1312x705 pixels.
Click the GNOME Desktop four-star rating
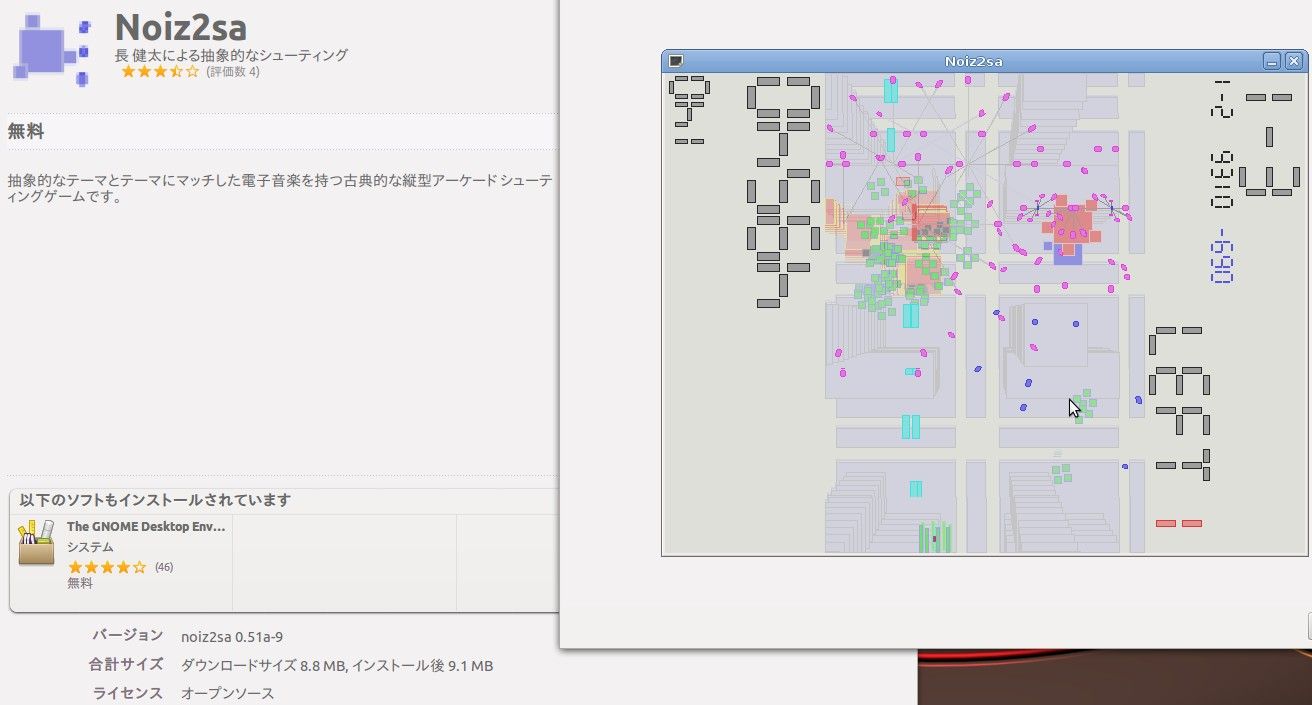(x=107, y=567)
